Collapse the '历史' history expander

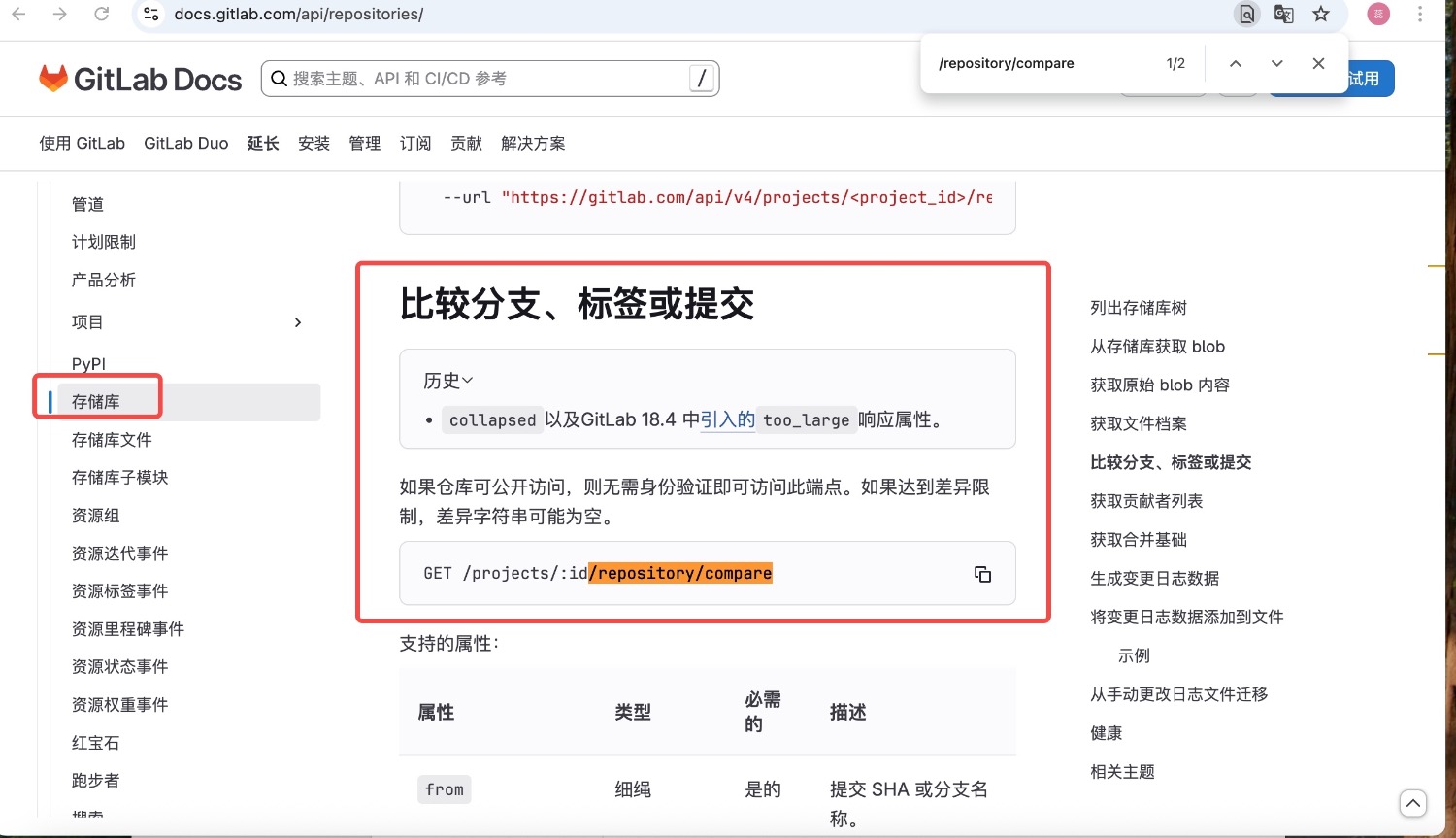pos(448,381)
